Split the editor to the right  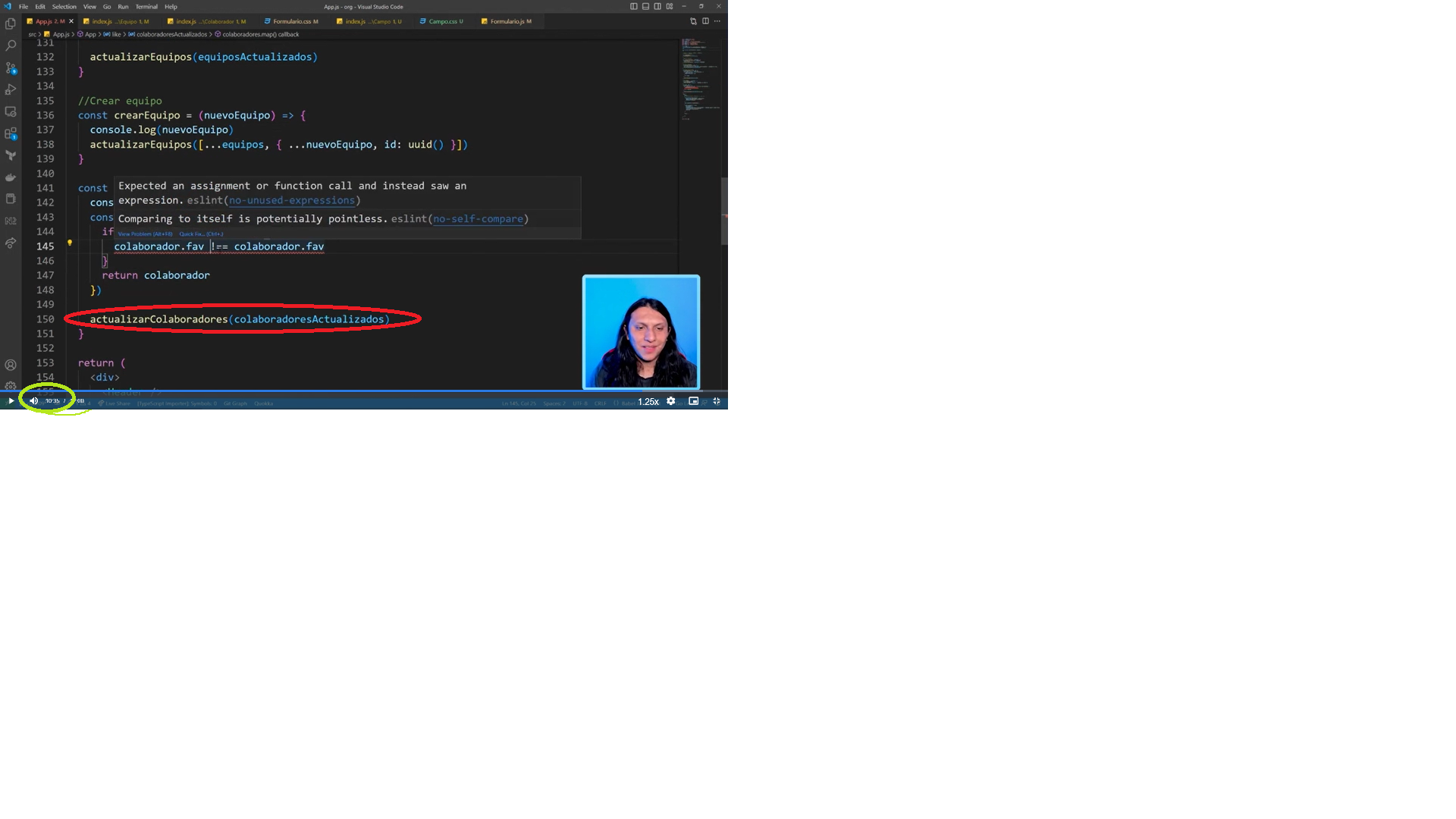[705, 21]
